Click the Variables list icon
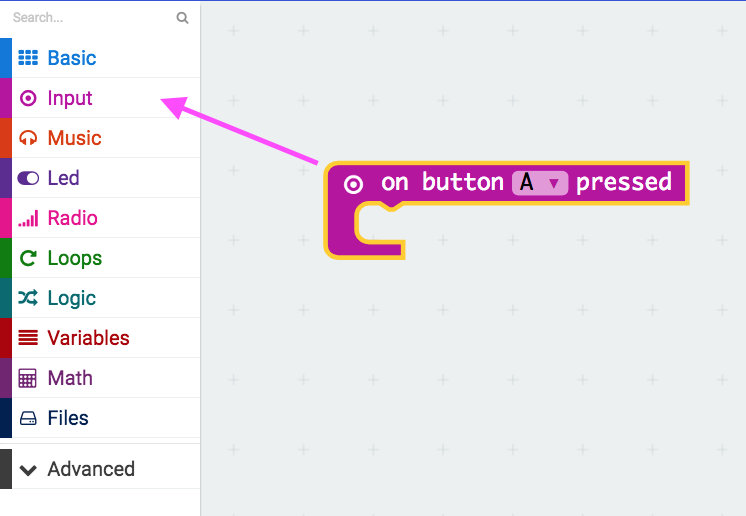 [28, 338]
